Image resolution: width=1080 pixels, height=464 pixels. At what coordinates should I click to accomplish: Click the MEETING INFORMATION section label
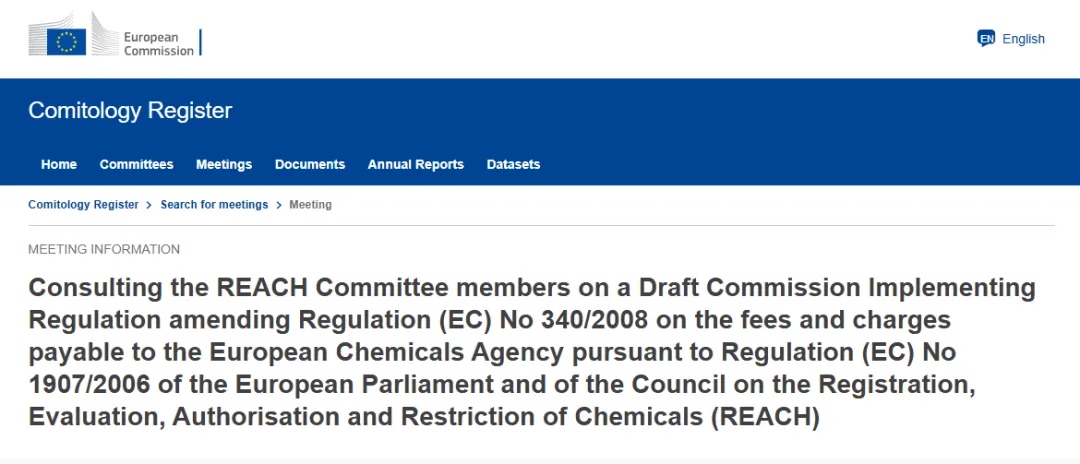click(104, 249)
